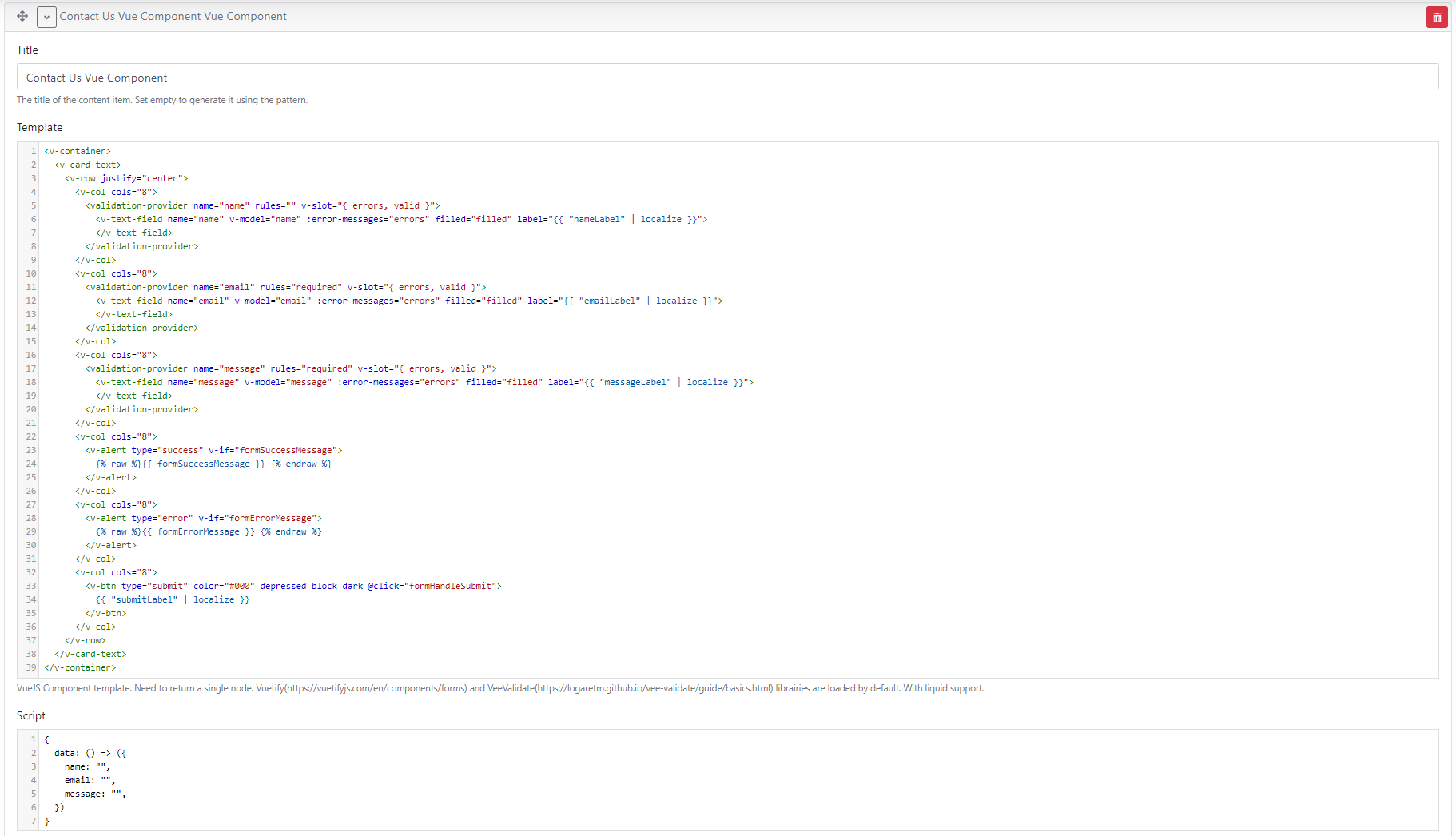Click script line 'message: "",'
The width and height of the screenshot is (1456, 836).
pyautogui.click(x=96, y=794)
